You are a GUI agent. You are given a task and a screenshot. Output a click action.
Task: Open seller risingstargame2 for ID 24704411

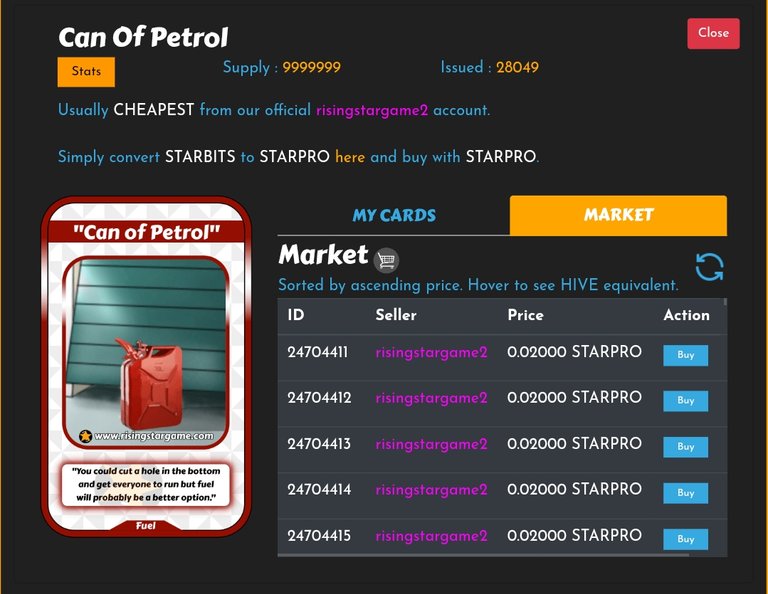pyautogui.click(x=431, y=353)
